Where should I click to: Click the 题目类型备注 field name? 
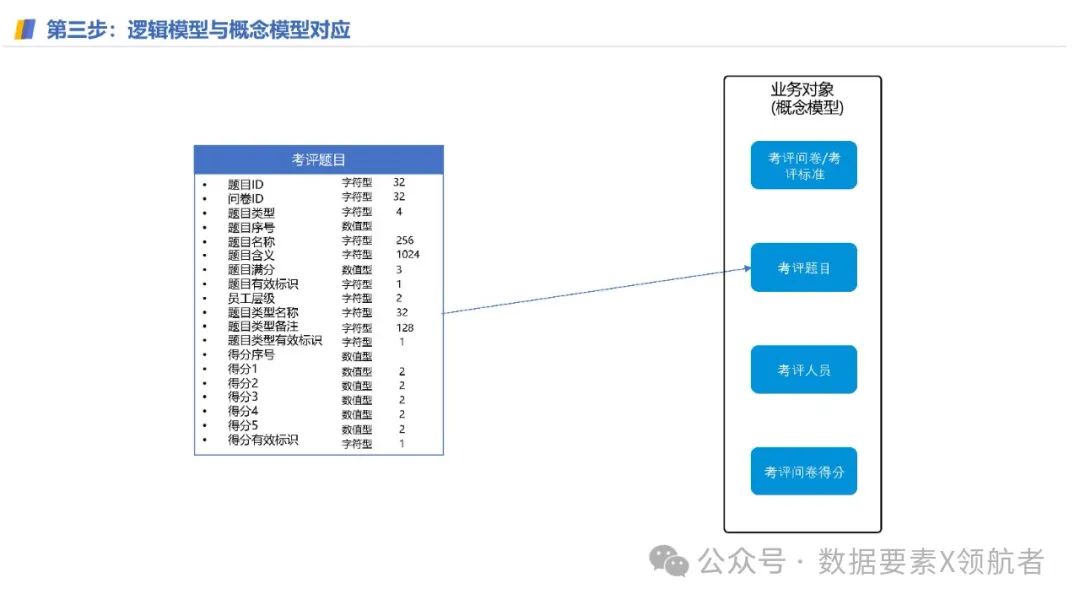coord(263,327)
